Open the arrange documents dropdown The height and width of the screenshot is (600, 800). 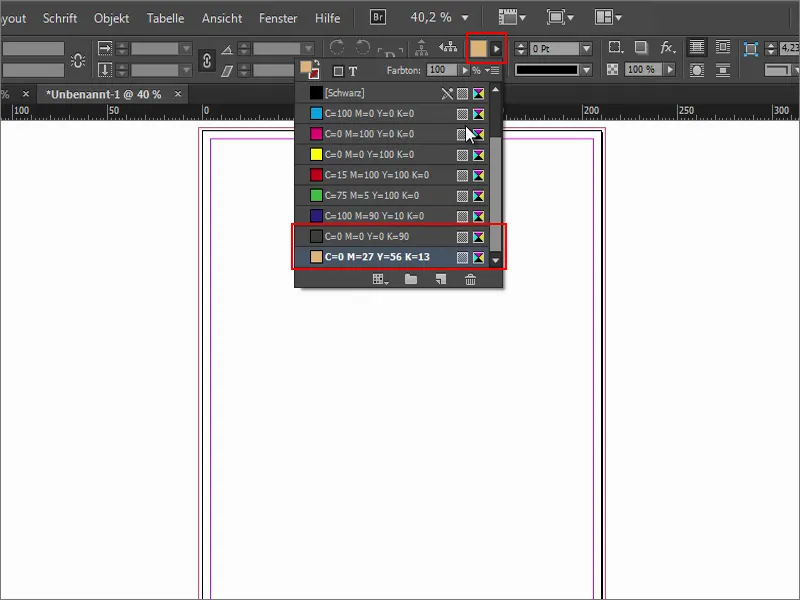[x=608, y=17]
